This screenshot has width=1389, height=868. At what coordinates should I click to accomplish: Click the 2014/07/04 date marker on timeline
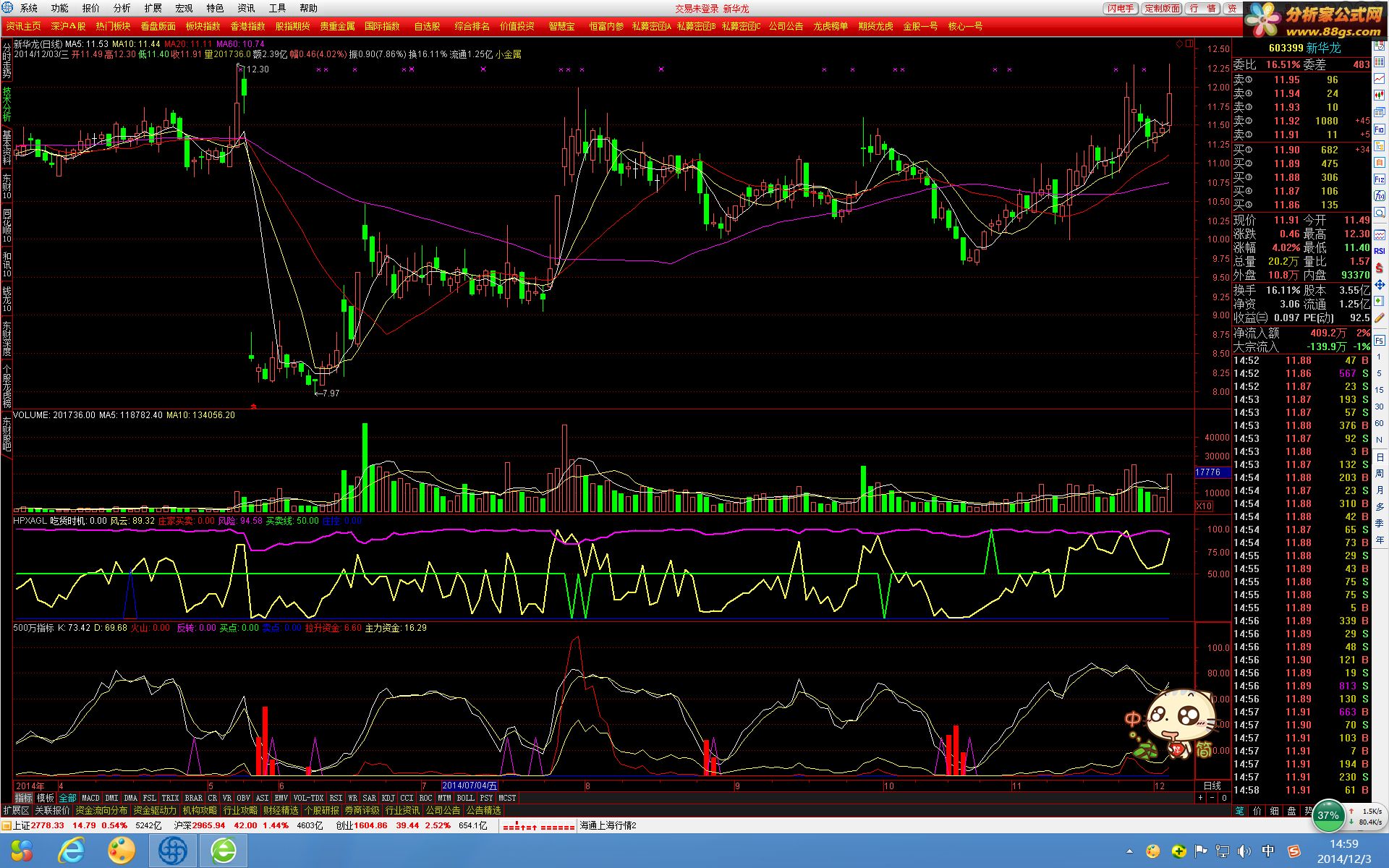click(470, 786)
